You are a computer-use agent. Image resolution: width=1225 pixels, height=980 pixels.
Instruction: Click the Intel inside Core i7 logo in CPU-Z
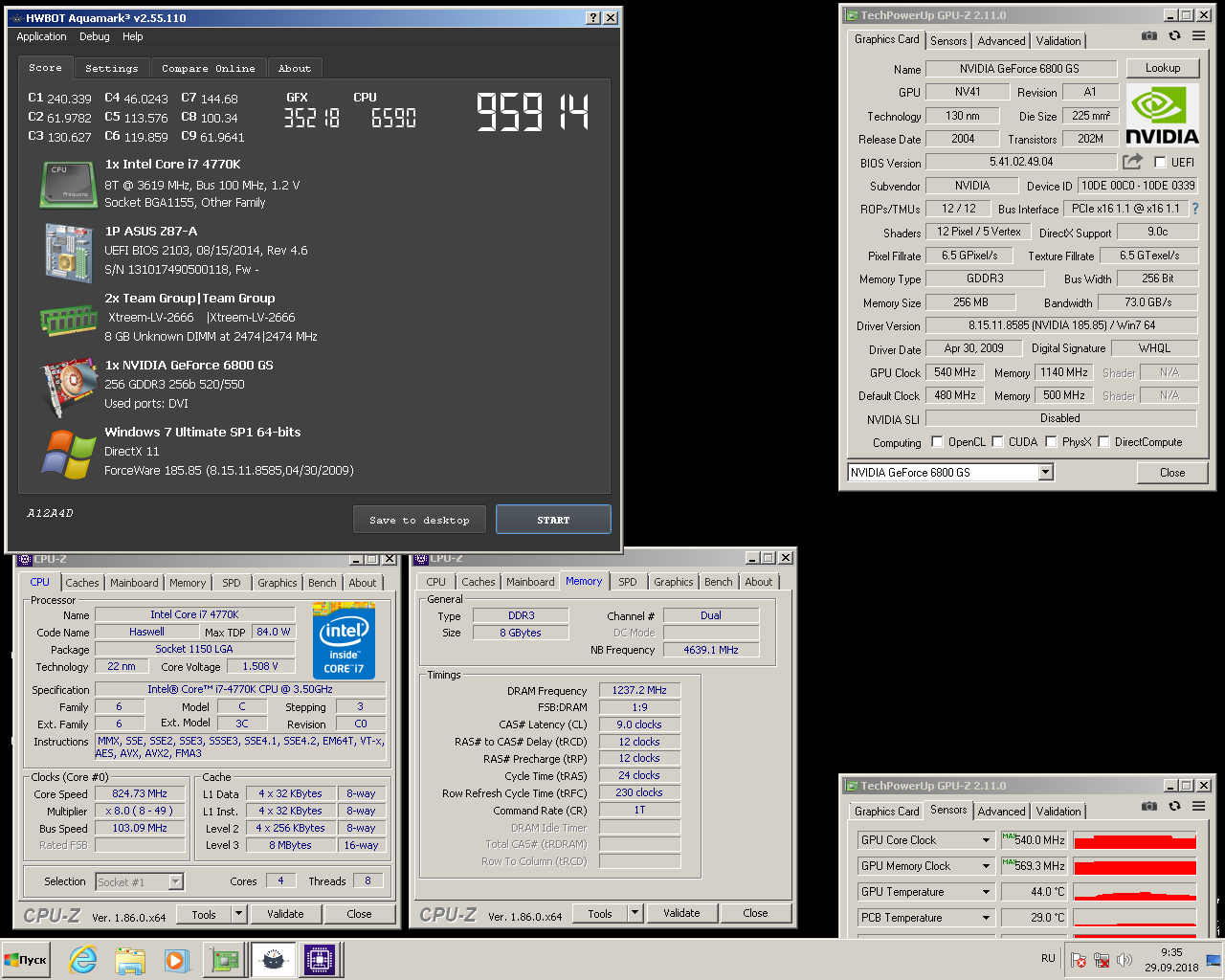(344, 640)
